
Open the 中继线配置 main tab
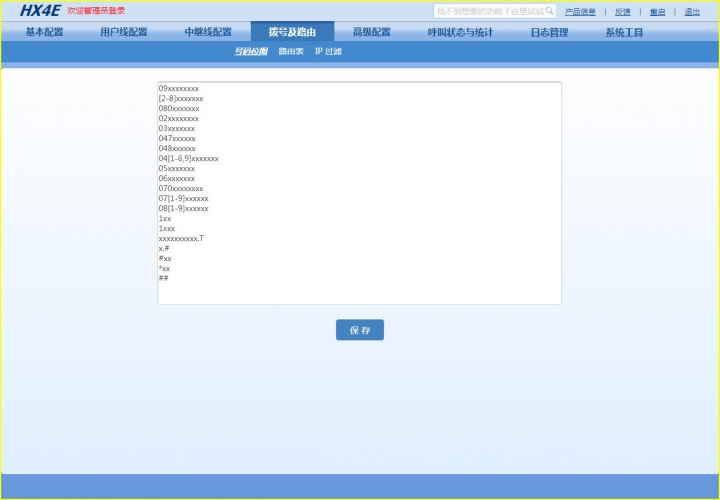pos(208,32)
